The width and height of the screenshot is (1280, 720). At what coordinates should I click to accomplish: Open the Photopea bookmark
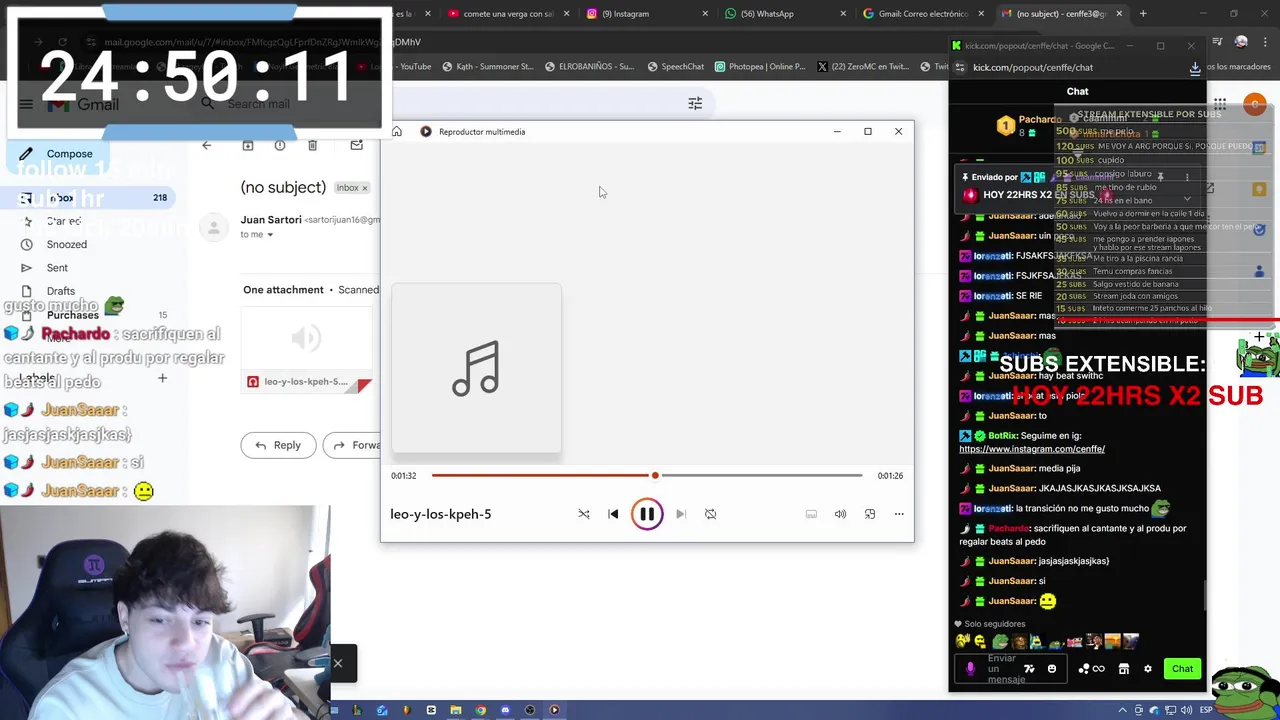[x=760, y=67]
